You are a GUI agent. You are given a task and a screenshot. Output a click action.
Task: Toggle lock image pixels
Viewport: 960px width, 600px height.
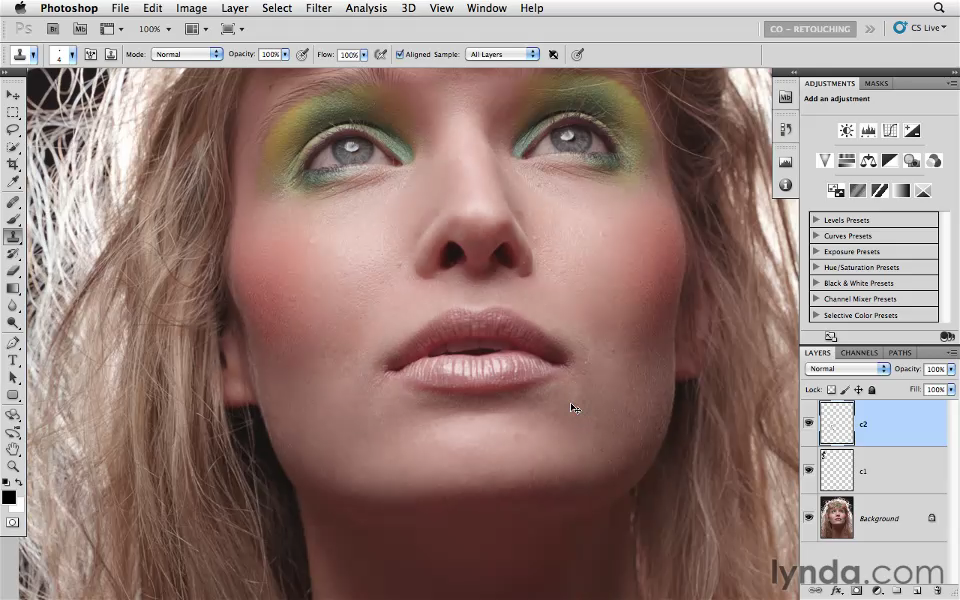click(x=845, y=389)
